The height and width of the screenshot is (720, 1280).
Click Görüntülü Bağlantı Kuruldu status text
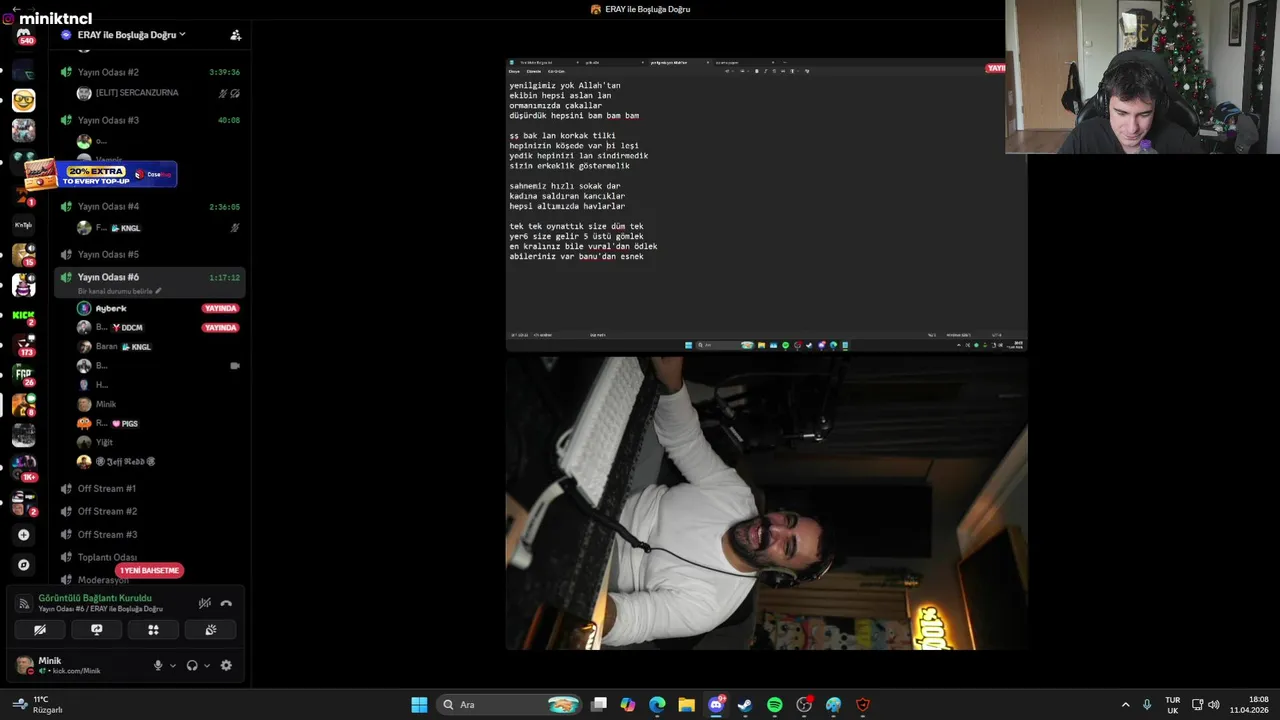[x=95, y=598]
